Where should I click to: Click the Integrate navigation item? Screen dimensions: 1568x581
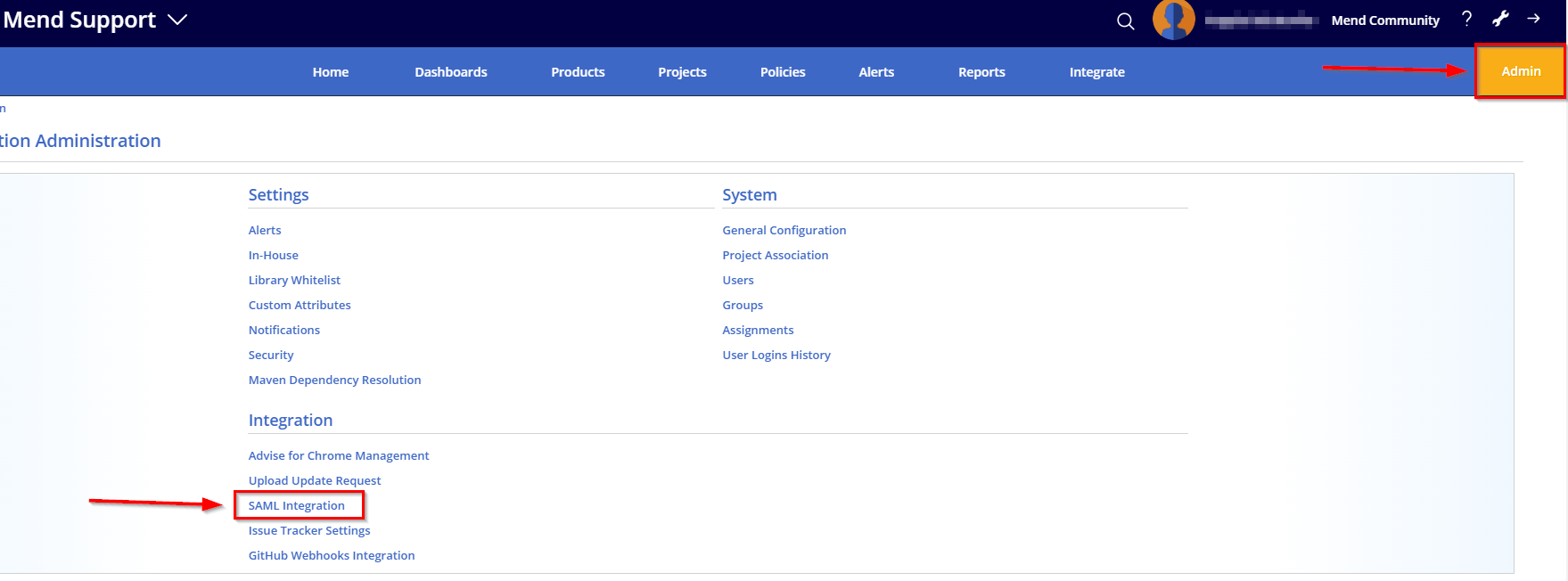(1096, 72)
